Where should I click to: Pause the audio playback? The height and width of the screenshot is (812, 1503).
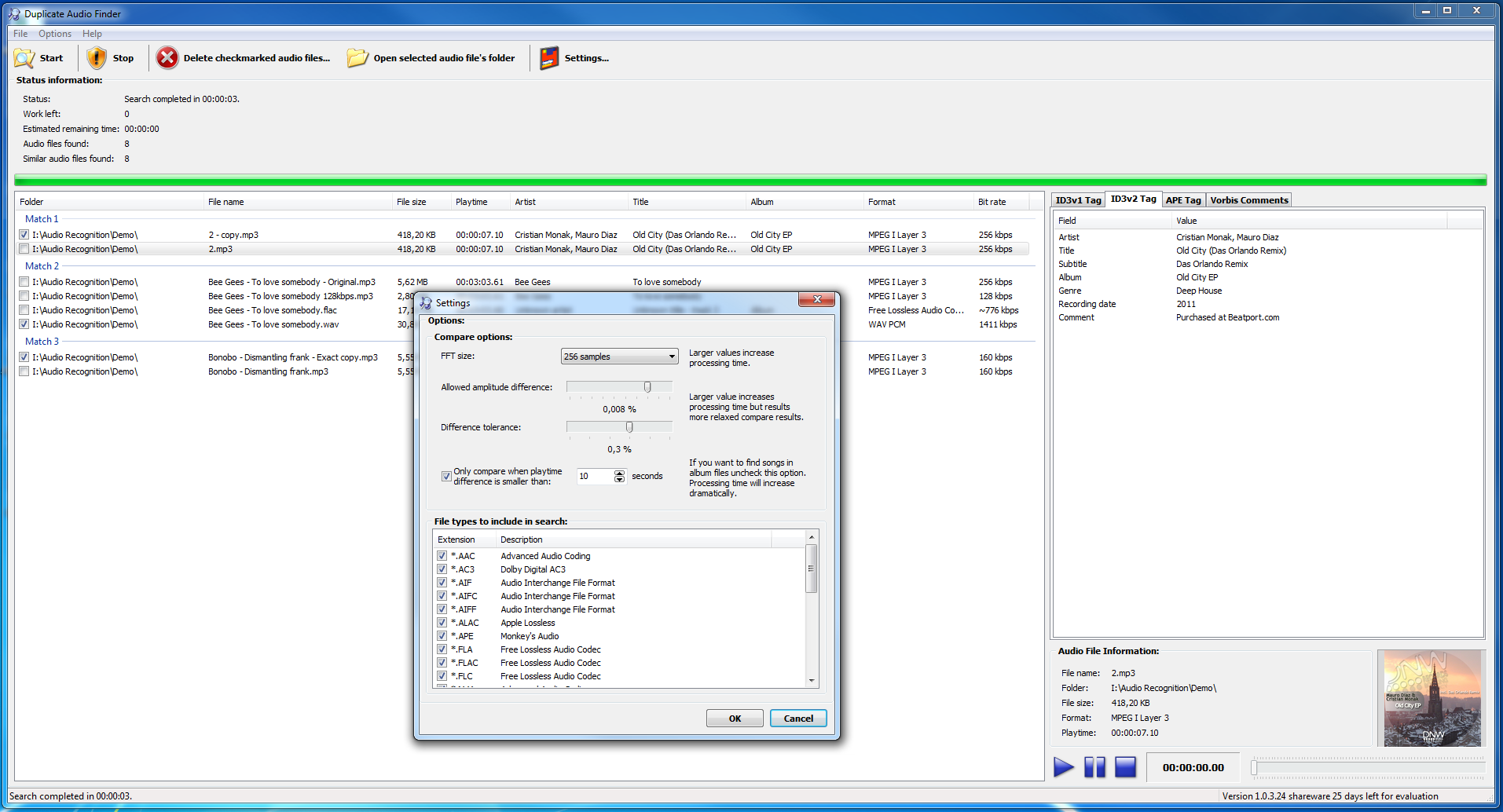coord(1094,767)
